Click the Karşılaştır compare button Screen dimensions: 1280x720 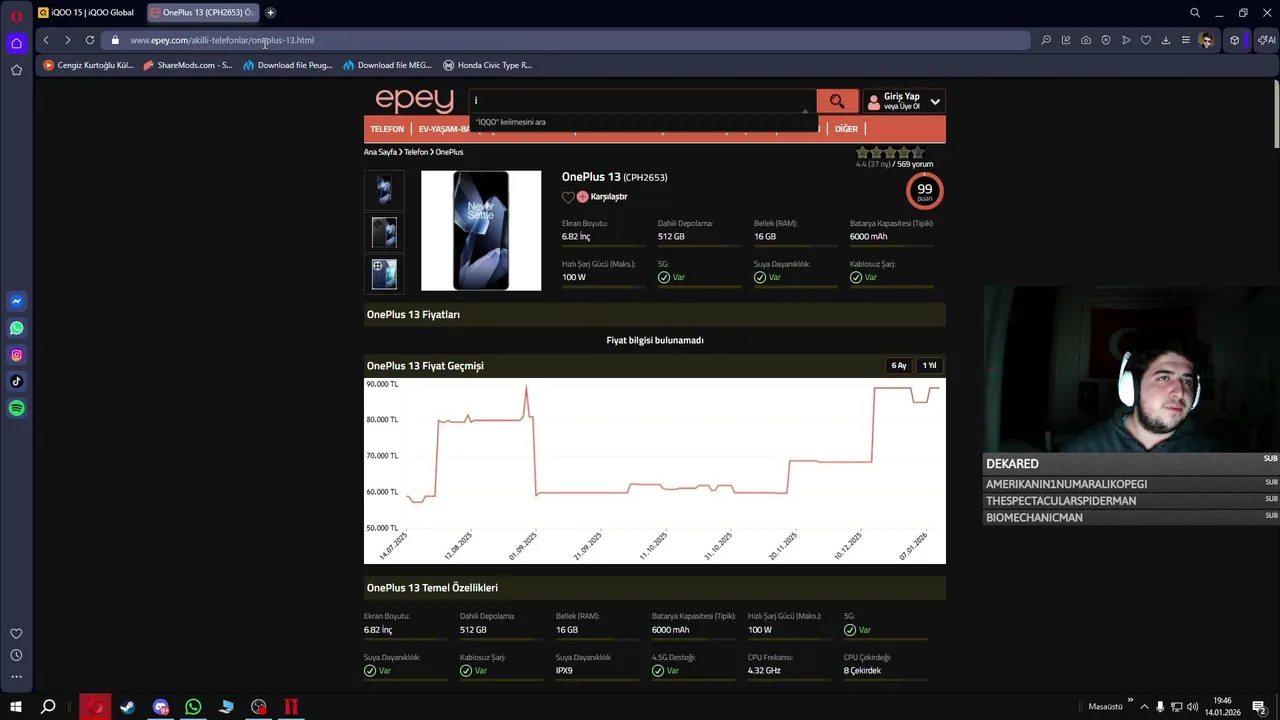pyautogui.click(x=602, y=197)
